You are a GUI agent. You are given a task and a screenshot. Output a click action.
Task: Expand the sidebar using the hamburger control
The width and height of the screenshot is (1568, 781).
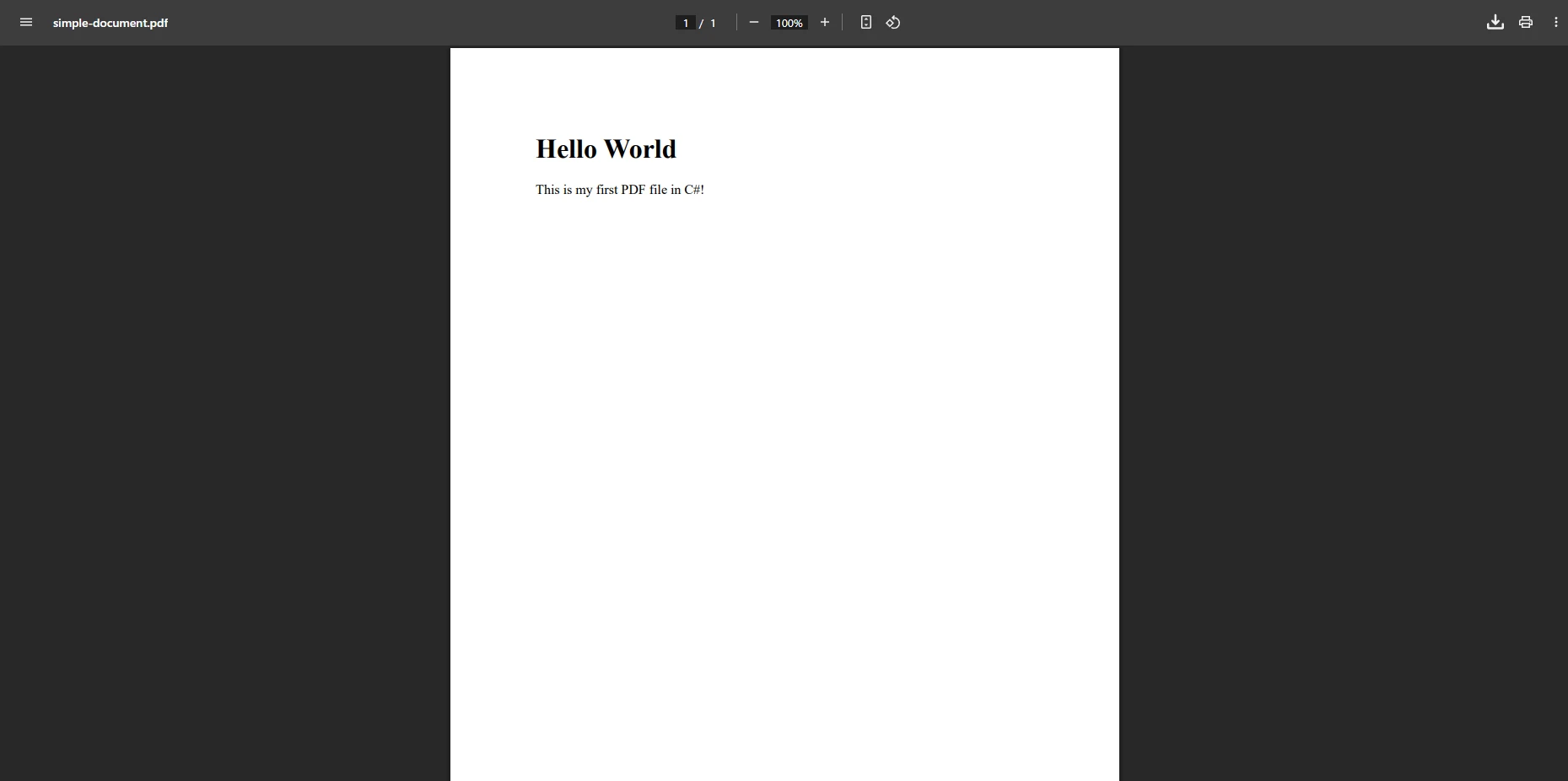tap(25, 23)
